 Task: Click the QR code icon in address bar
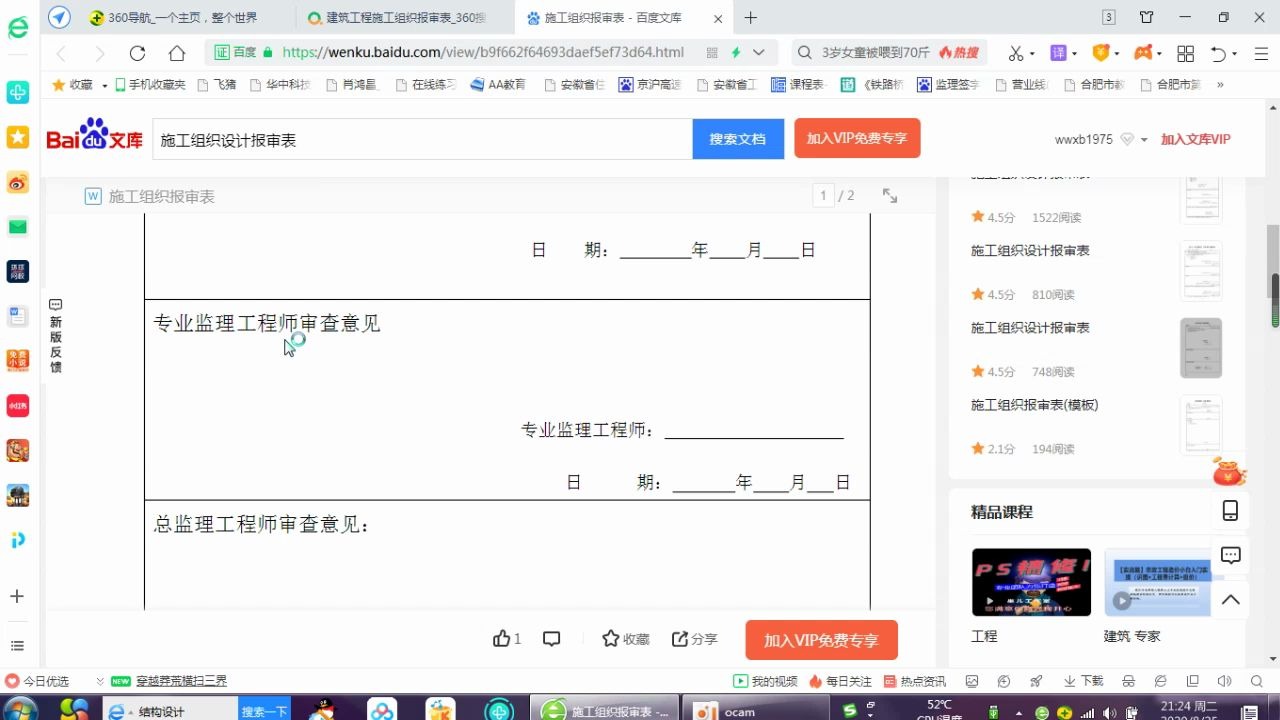(711, 53)
